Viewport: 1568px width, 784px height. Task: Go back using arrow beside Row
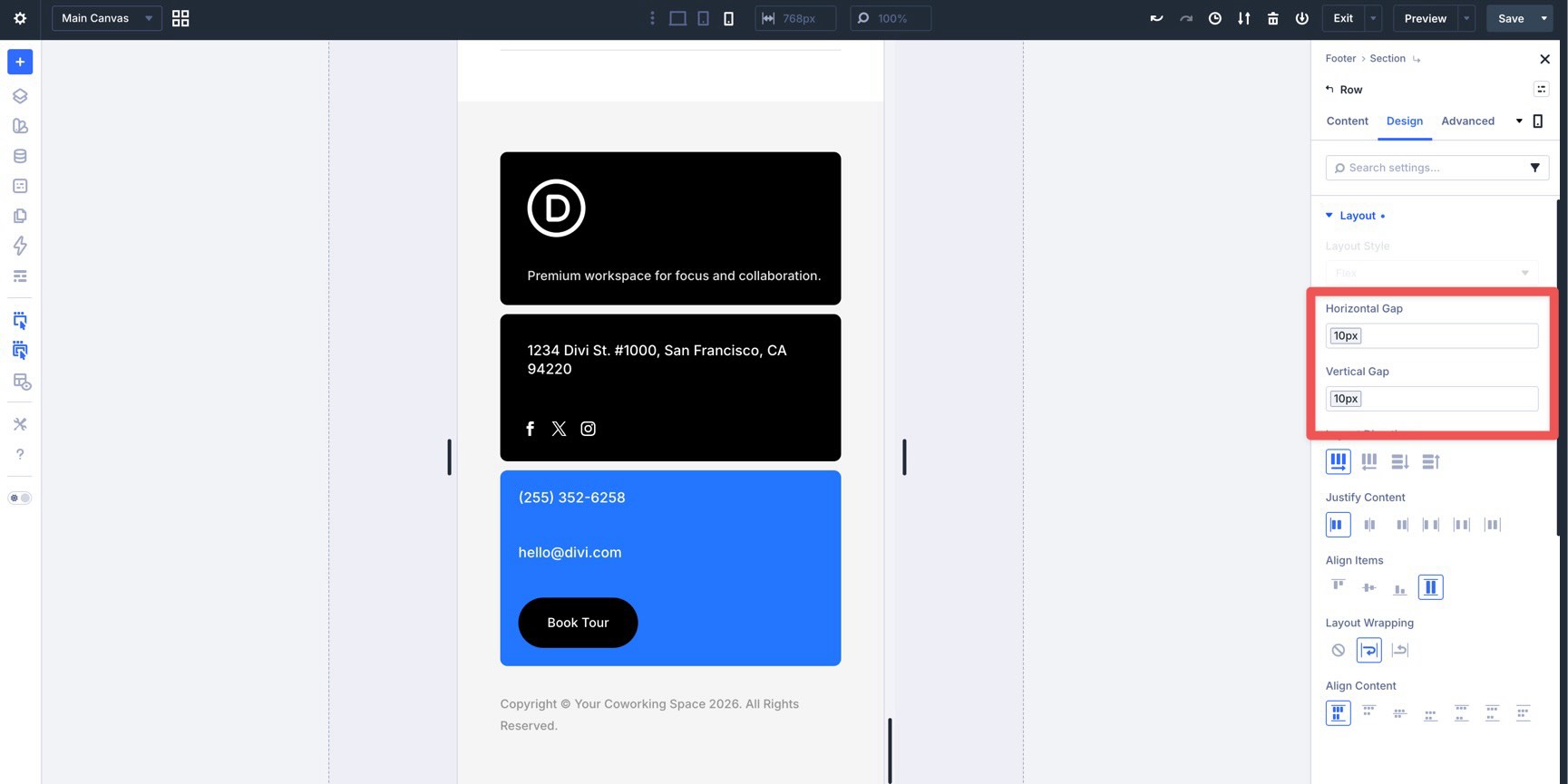pyautogui.click(x=1329, y=89)
